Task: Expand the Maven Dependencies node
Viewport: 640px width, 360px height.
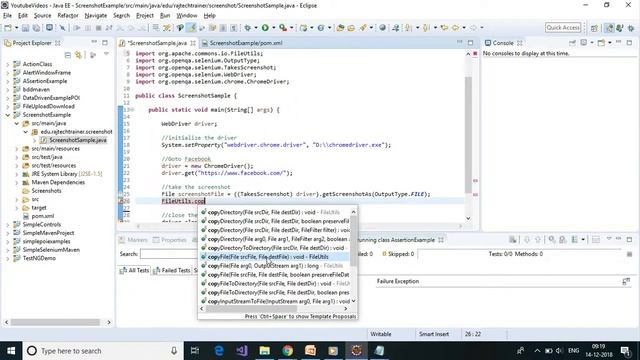Action: click(17, 182)
